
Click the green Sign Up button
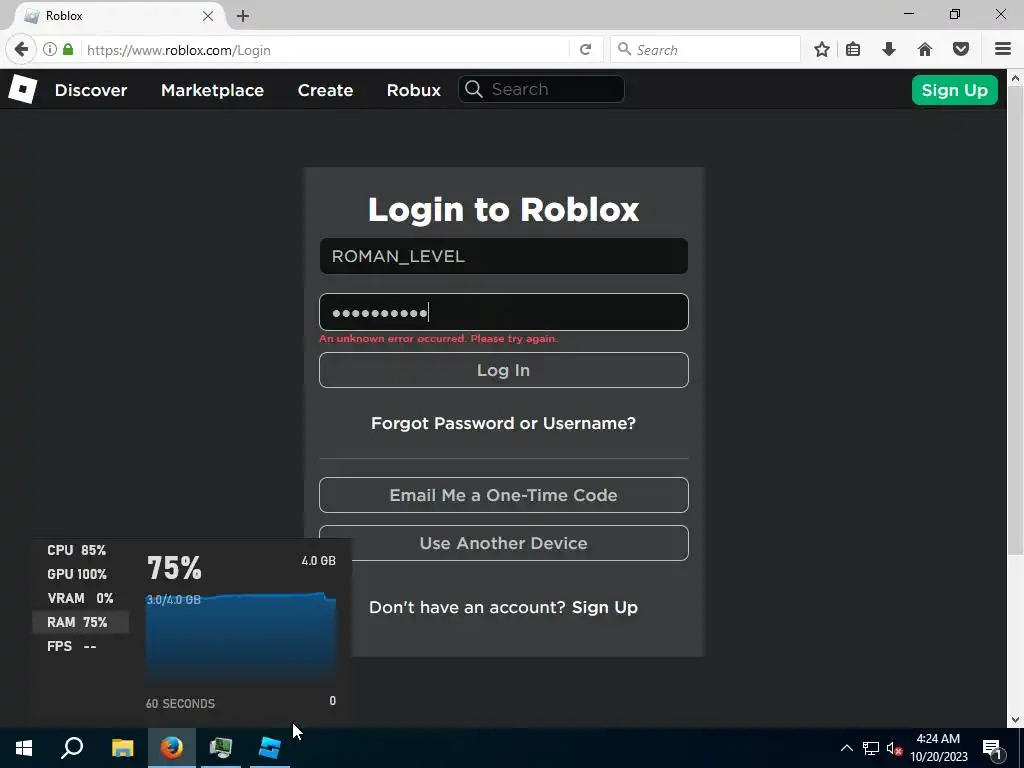tap(954, 90)
